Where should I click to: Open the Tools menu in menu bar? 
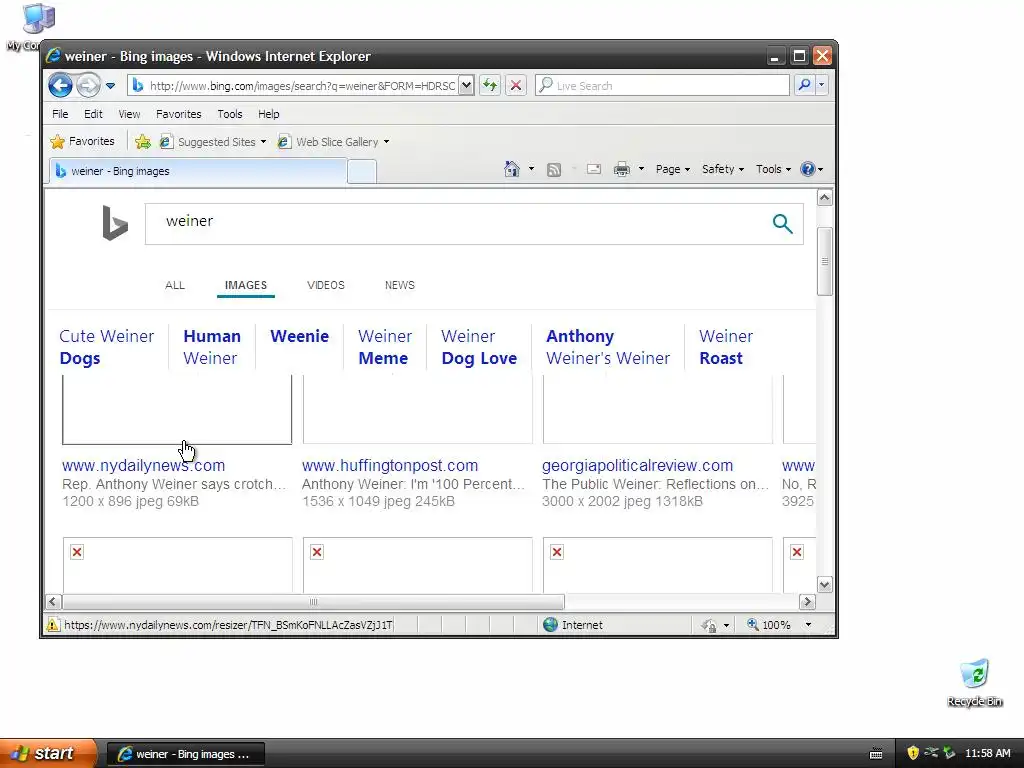[230, 114]
